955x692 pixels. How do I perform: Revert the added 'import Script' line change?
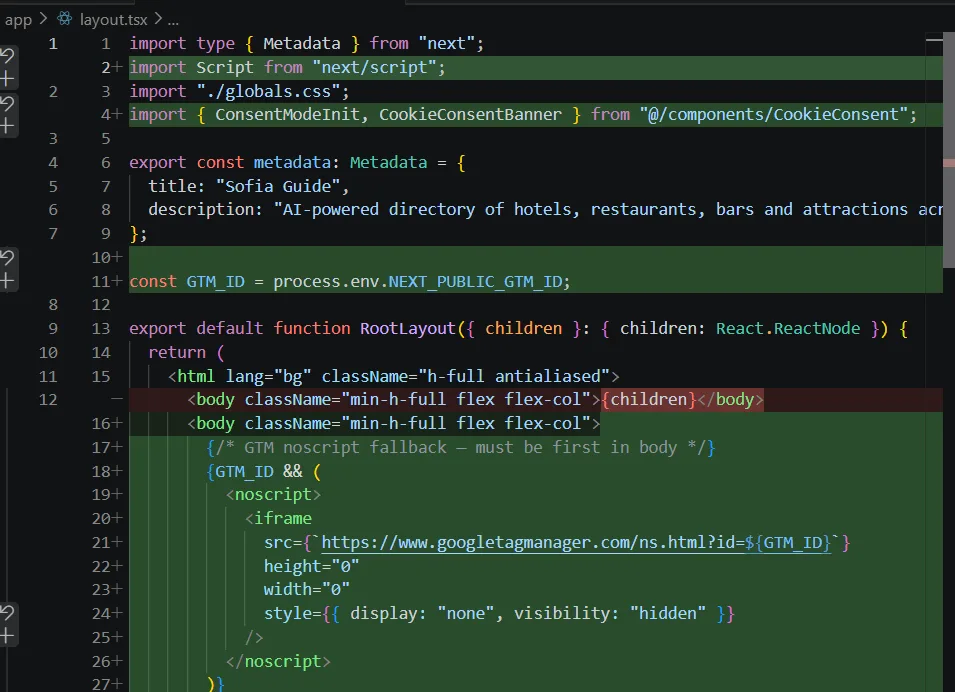[x=7, y=57]
